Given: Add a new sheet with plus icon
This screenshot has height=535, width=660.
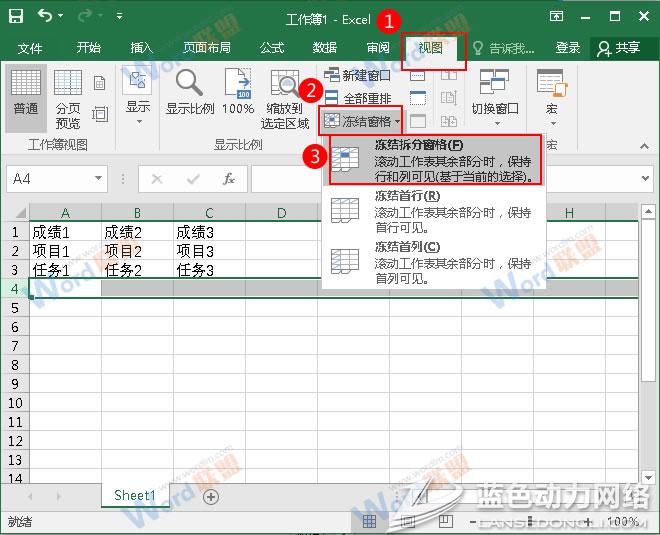Looking at the screenshot, I should point(210,496).
